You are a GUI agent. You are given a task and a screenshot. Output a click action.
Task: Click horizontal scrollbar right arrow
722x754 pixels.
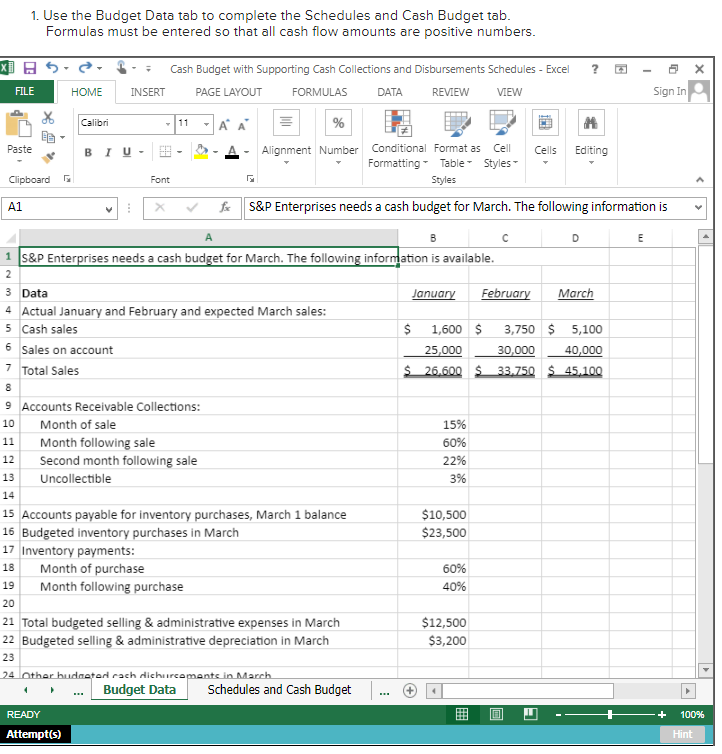click(x=688, y=691)
